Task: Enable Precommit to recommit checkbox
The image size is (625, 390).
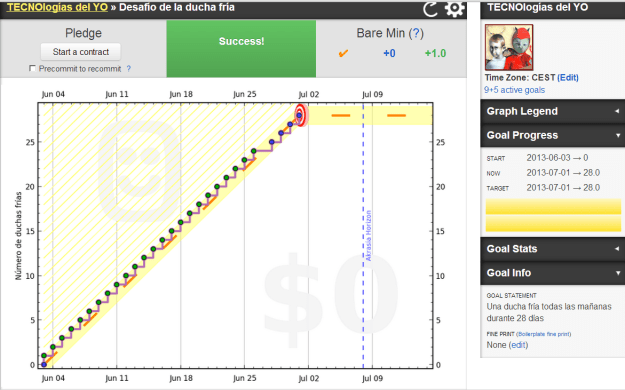Action: point(32,69)
